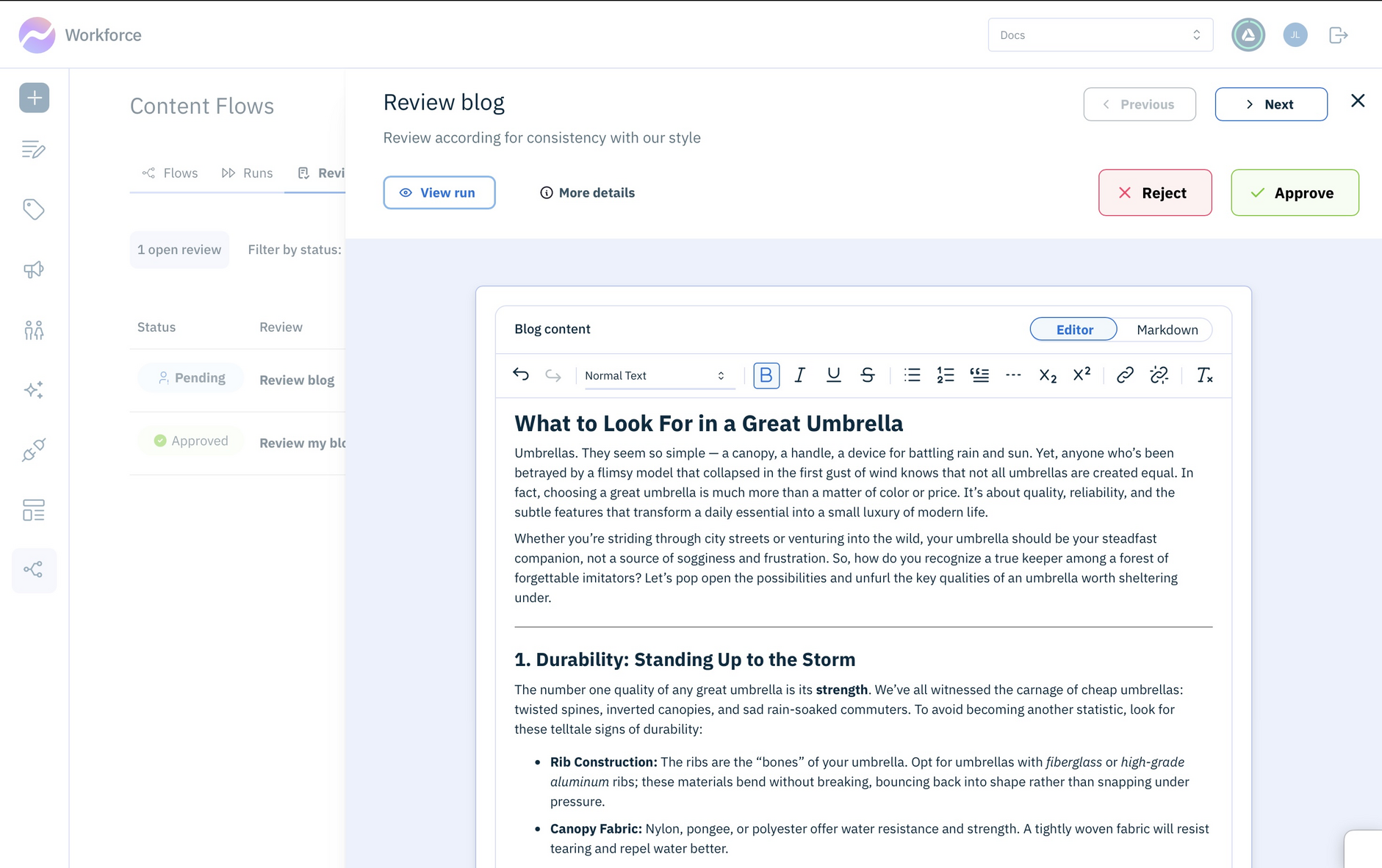Apply superscript formatting in the editor

tap(1081, 375)
